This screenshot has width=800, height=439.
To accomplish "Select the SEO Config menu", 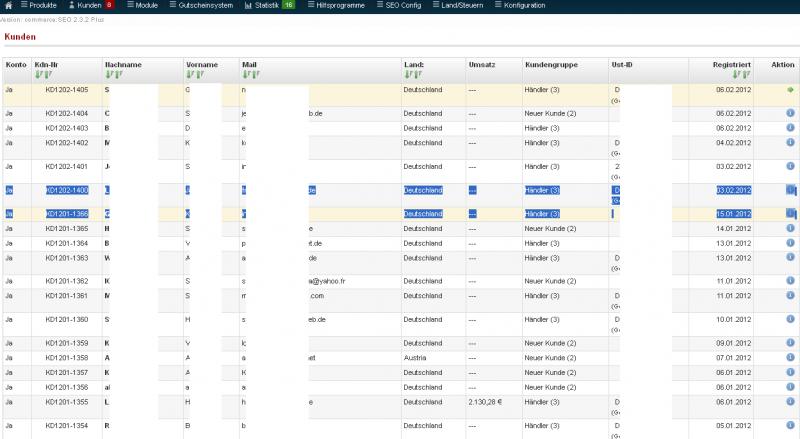I will (405, 6).
